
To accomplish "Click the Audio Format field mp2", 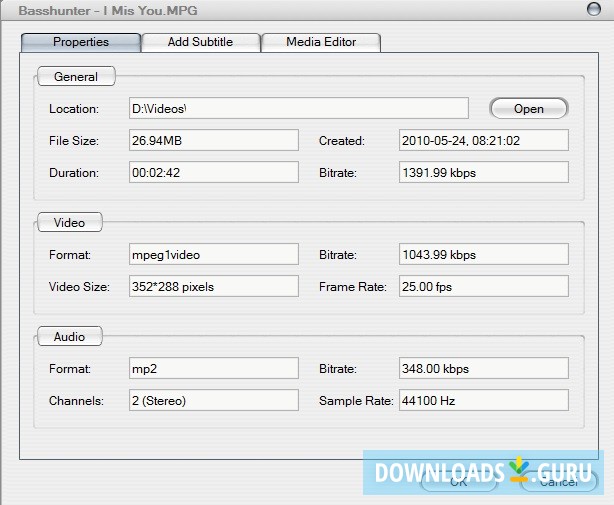I will 214,368.
